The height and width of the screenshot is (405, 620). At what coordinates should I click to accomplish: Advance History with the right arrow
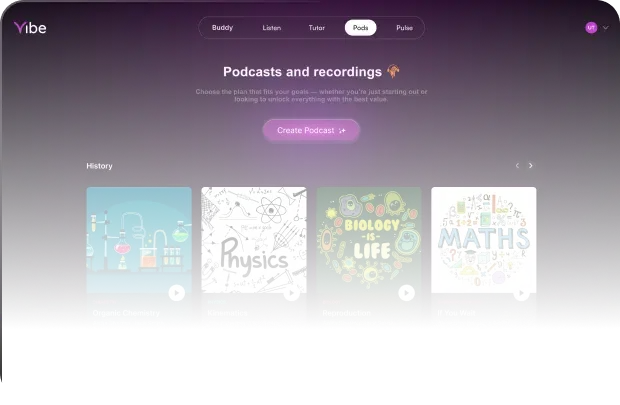coord(531,165)
